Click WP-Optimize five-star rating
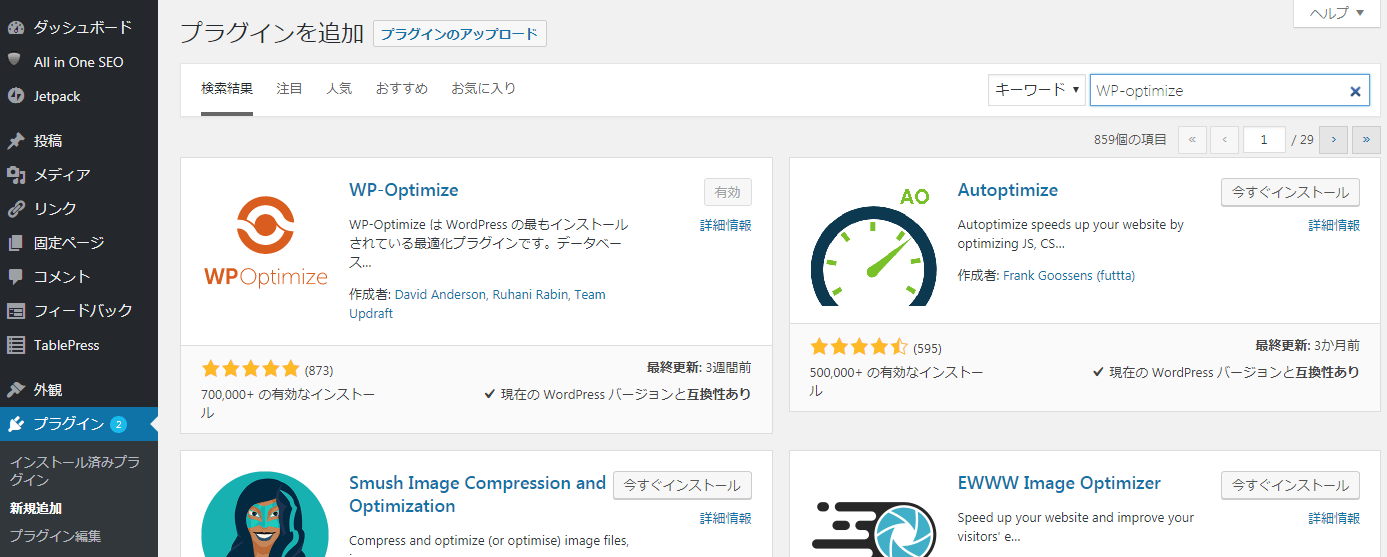Screen dimensions: 1387x557 tap(250, 368)
